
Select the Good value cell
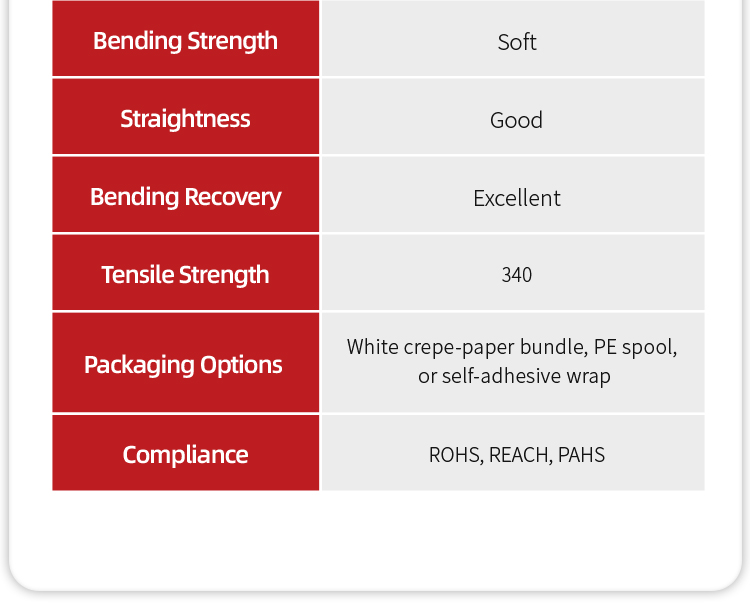pos(513,116)
